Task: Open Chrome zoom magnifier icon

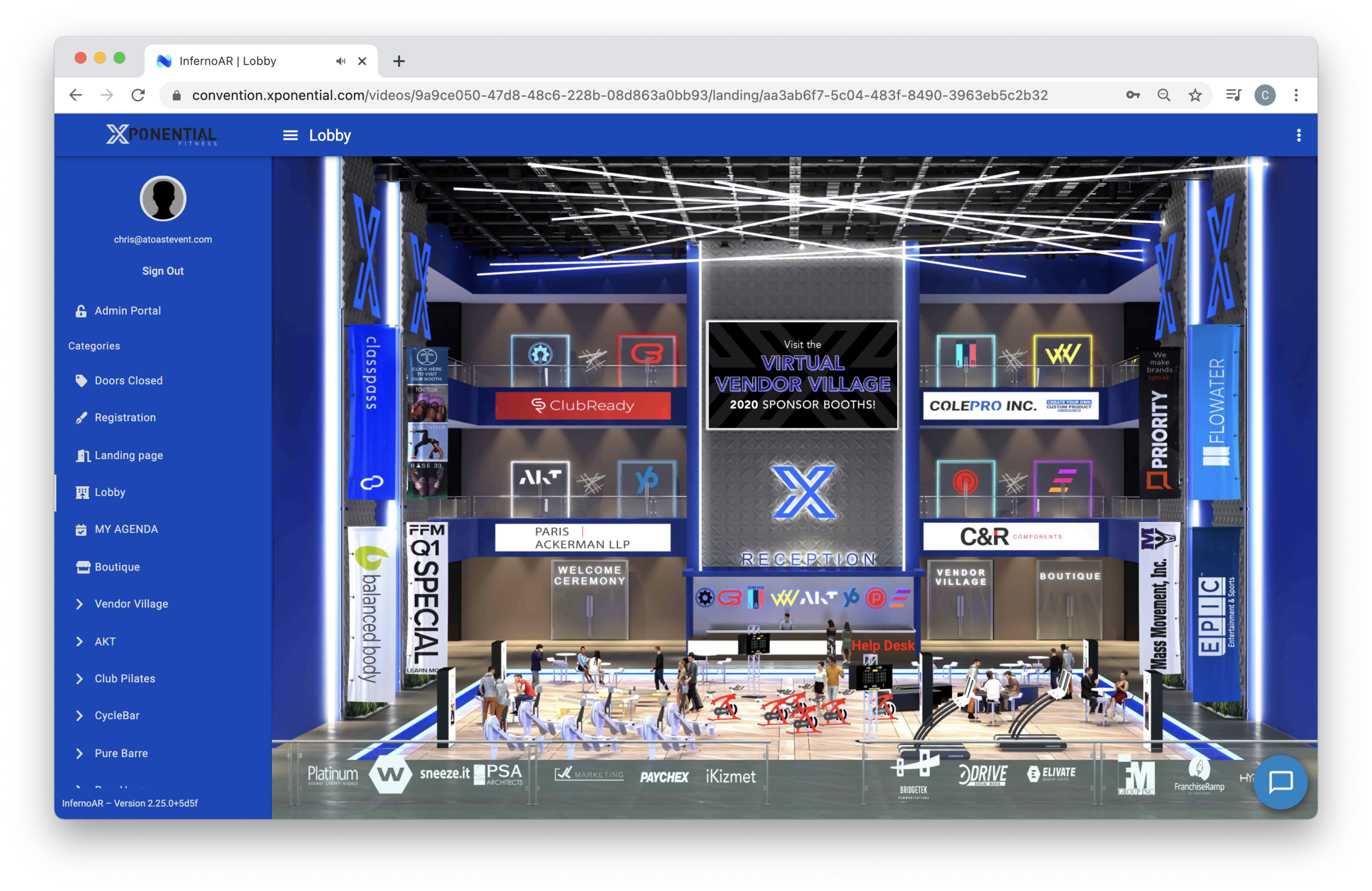Action: pos(1163,95)
